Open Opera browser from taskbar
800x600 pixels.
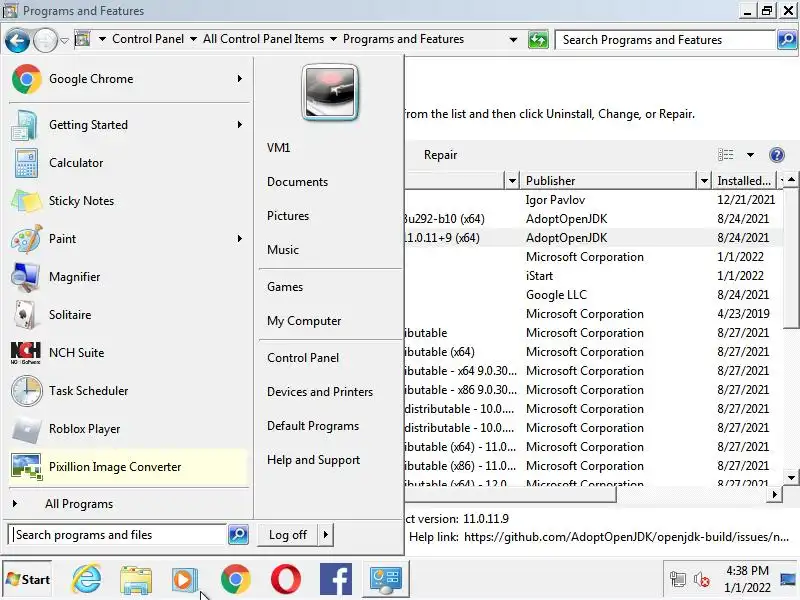coord(286,579)
